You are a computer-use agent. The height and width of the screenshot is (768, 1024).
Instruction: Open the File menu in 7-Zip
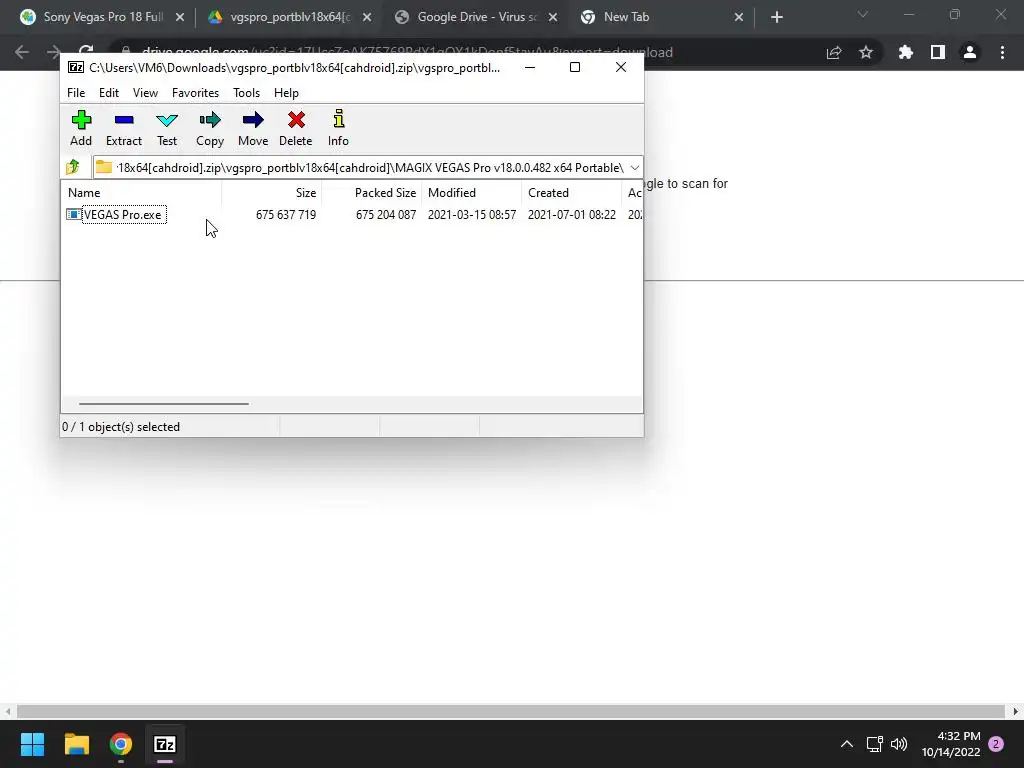click(x=76, y=93)
